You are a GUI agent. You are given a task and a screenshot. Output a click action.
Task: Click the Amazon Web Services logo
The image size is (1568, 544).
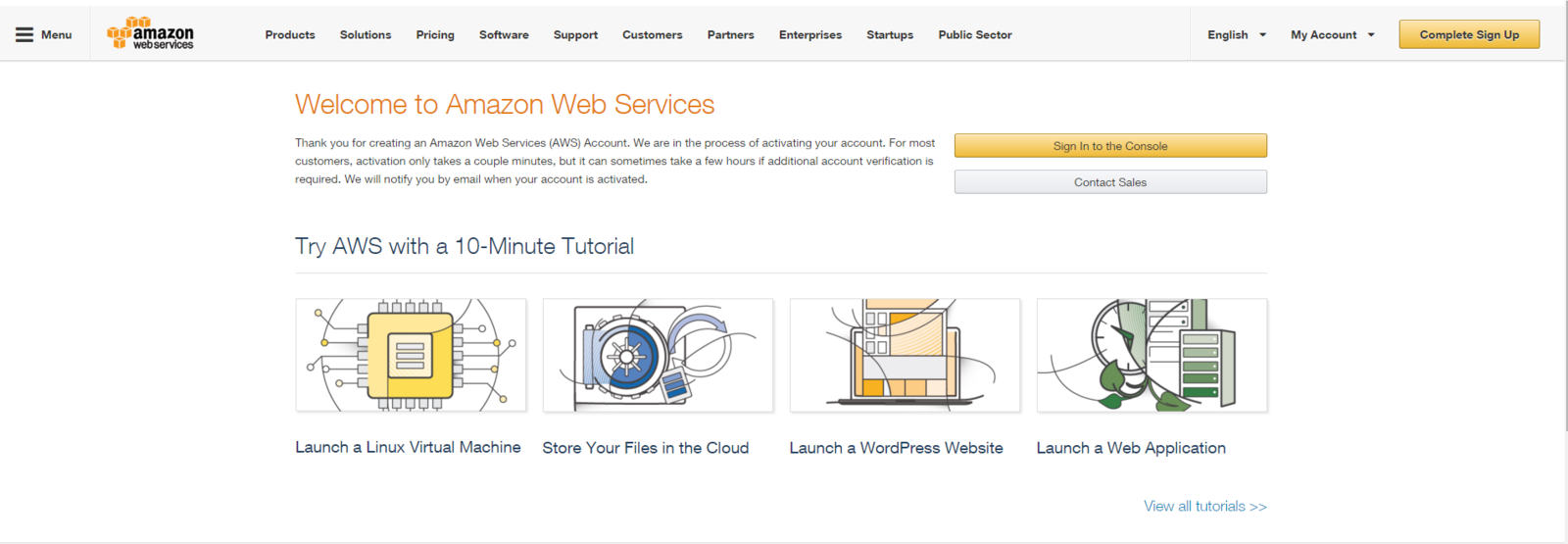(x=150, y=33)
